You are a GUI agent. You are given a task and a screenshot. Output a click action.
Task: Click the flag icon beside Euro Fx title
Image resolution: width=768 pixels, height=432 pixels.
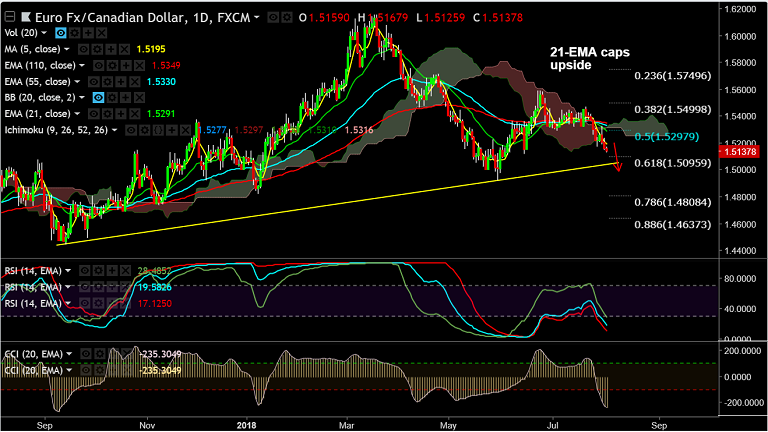pos(26,18)
